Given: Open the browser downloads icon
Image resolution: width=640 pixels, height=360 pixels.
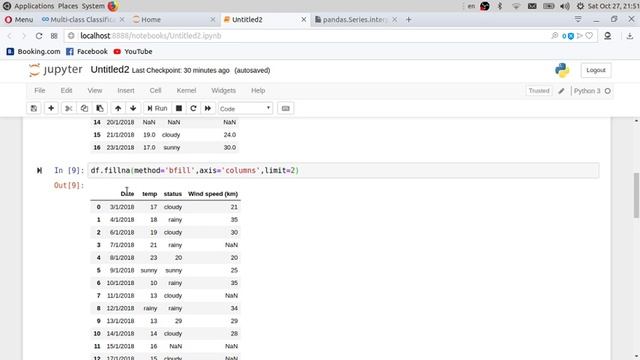Looking at the screenshot, I should coord(630,36).
